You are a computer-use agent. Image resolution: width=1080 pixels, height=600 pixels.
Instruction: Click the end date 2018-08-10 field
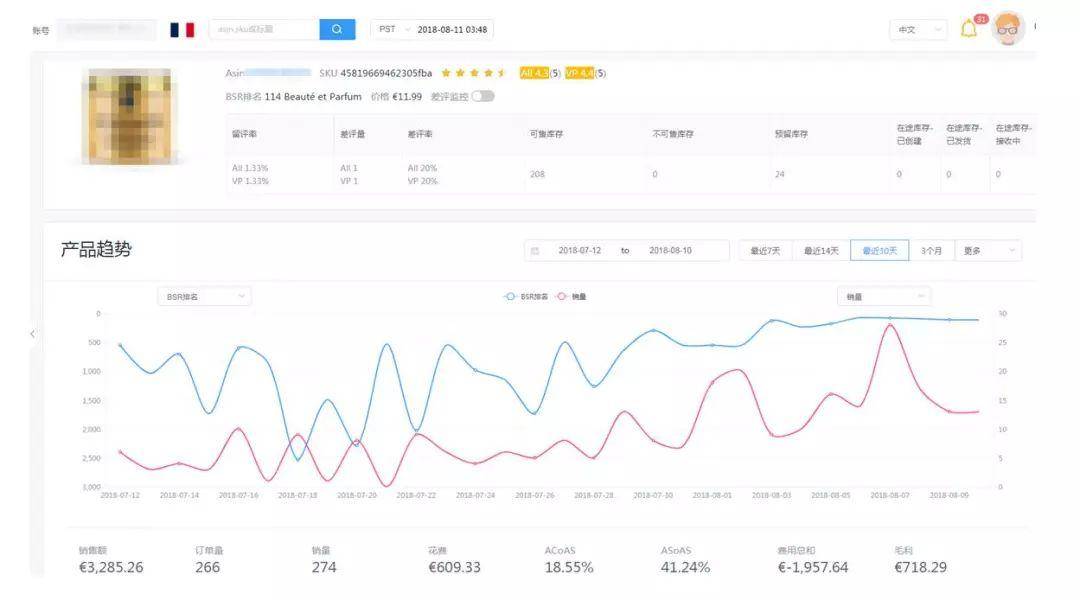(x=670, y=251)
